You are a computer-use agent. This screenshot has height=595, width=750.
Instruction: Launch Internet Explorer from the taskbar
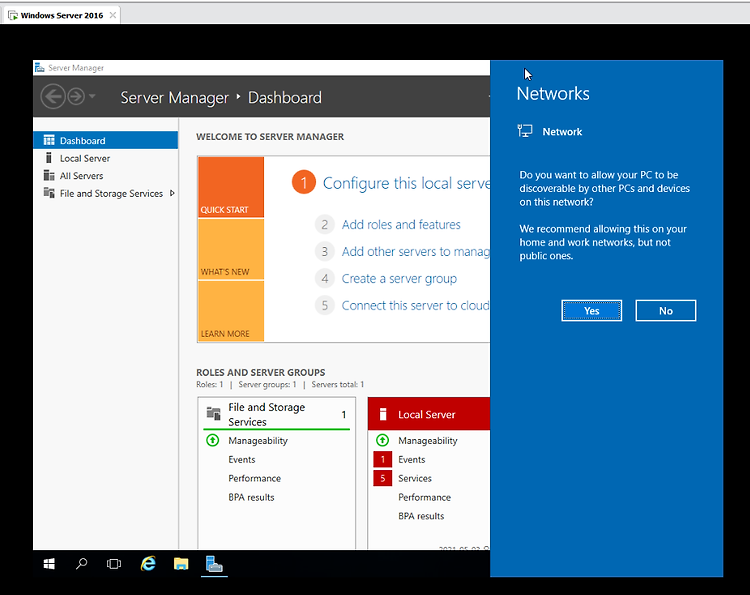coord(148,564)
